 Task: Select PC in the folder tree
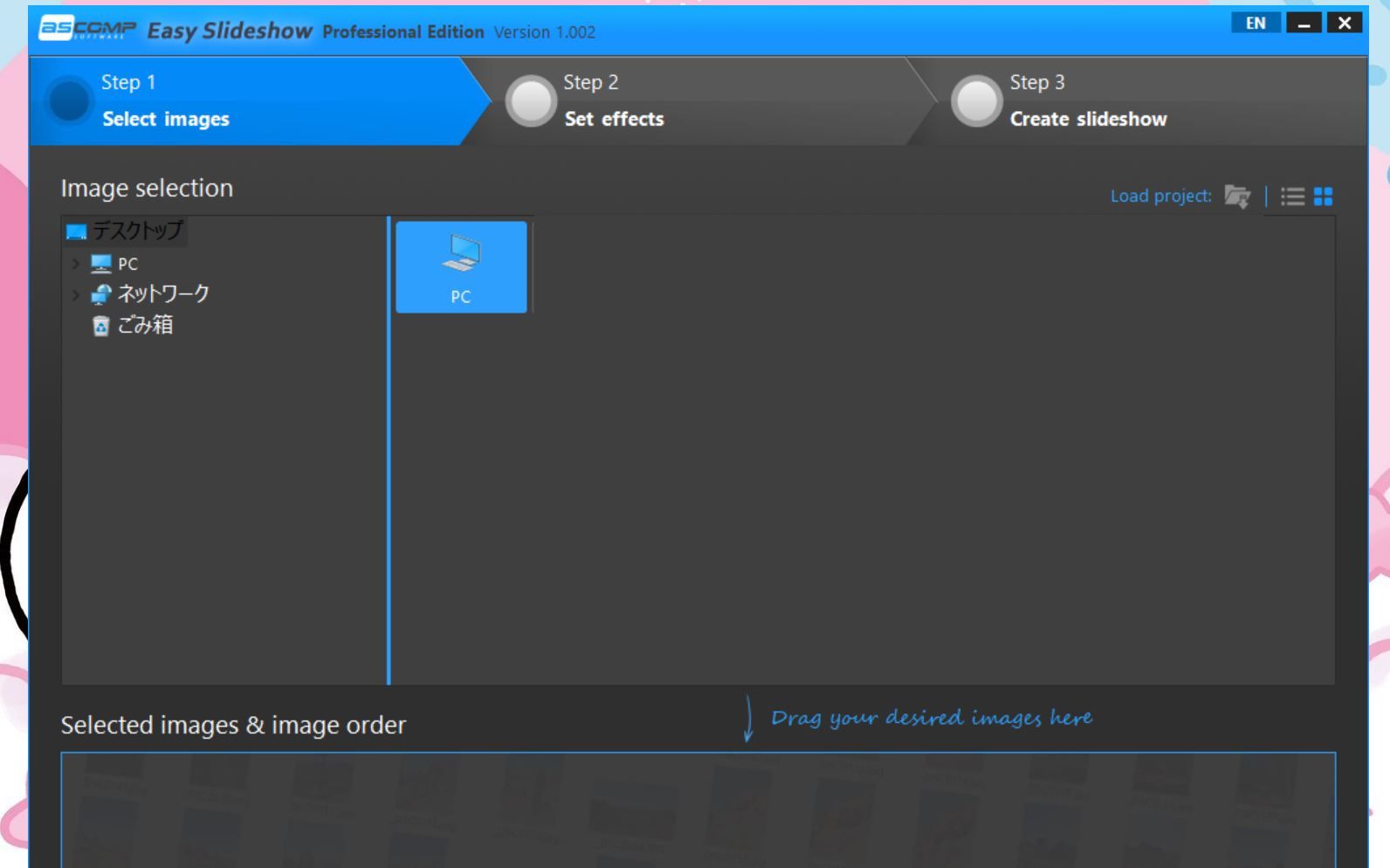tap(127, 264)
